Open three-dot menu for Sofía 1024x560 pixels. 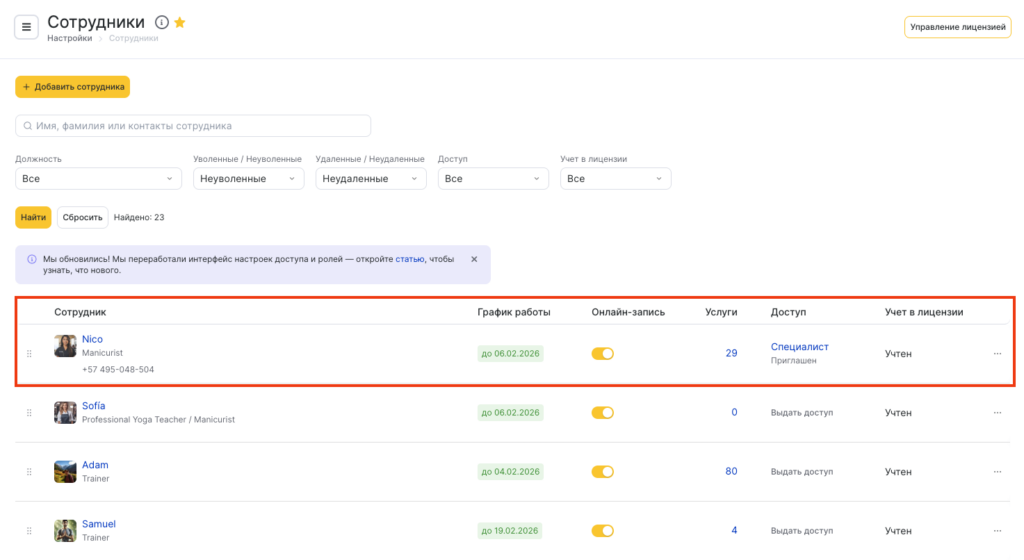pyautogui.click(x=997, y=413)
